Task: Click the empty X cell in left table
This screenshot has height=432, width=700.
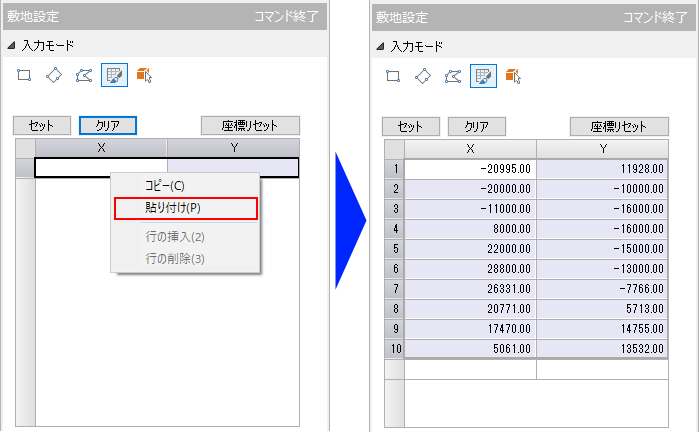Action: coord(100,168)
